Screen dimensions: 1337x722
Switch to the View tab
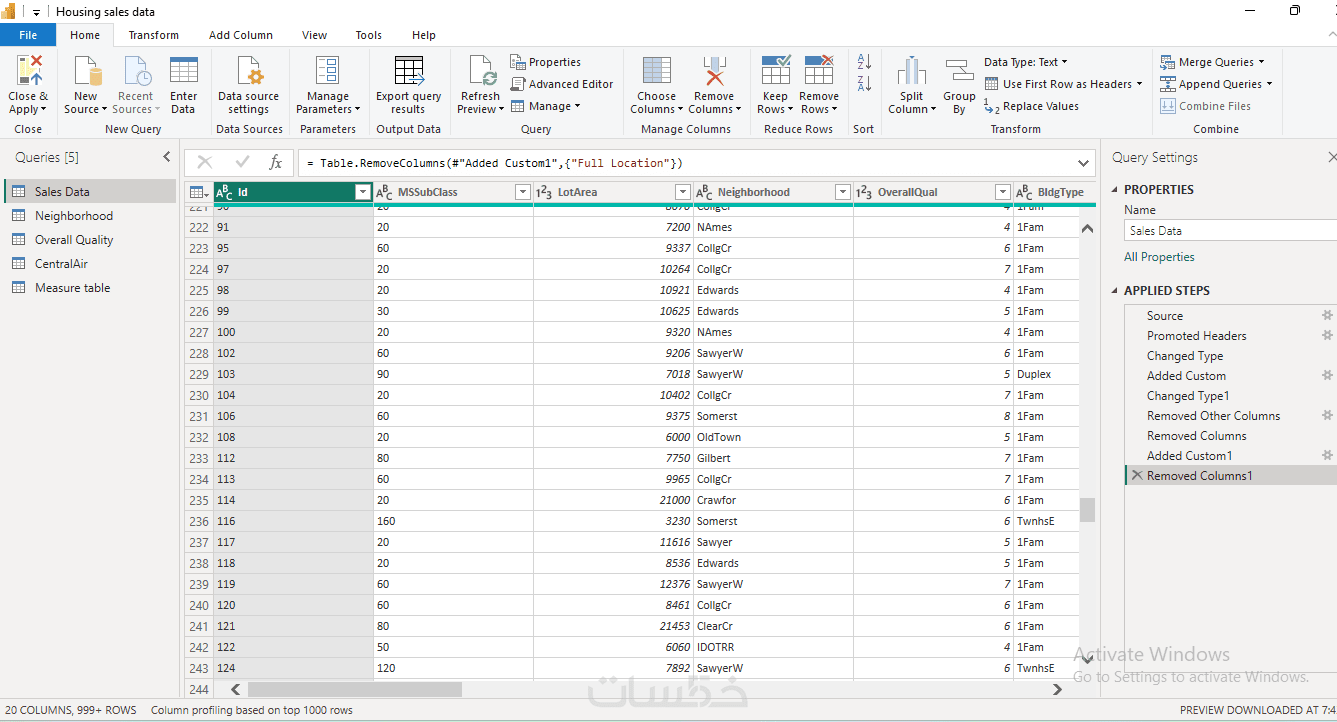(315, 35)
